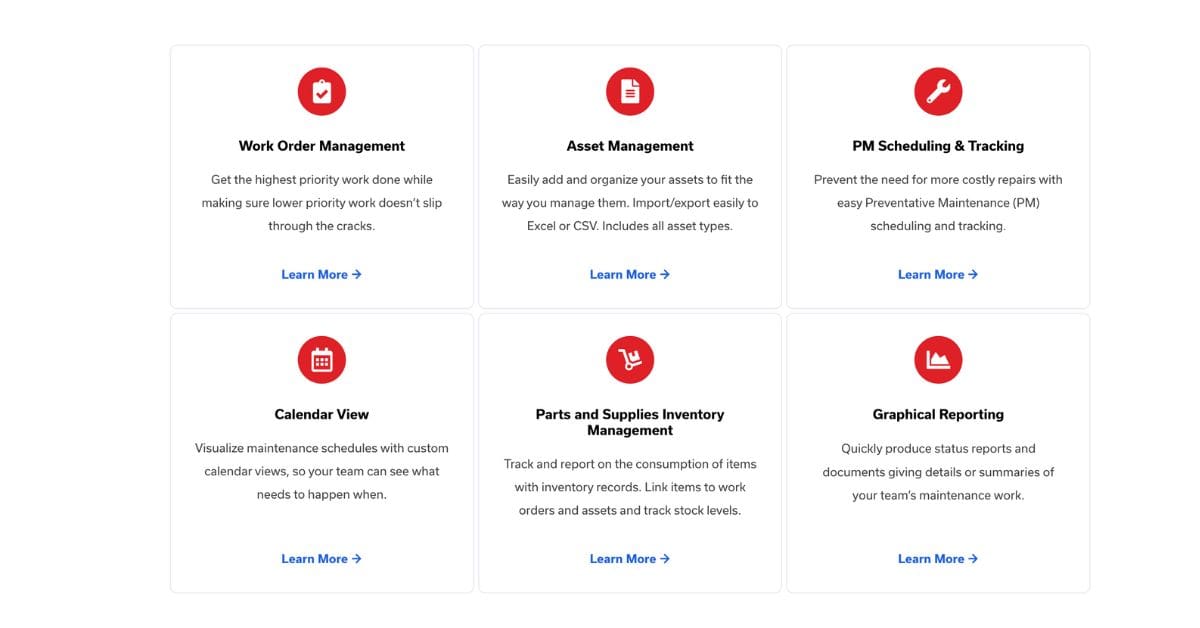This screenshot has width=1200, height=628.
Task: Open Learn More for Parts and Supplies Inventory
Action: click(624, 559)
